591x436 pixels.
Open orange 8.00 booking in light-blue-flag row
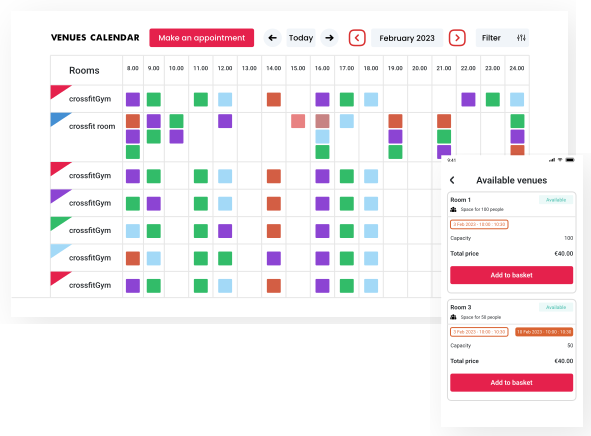tap(133, 259)
